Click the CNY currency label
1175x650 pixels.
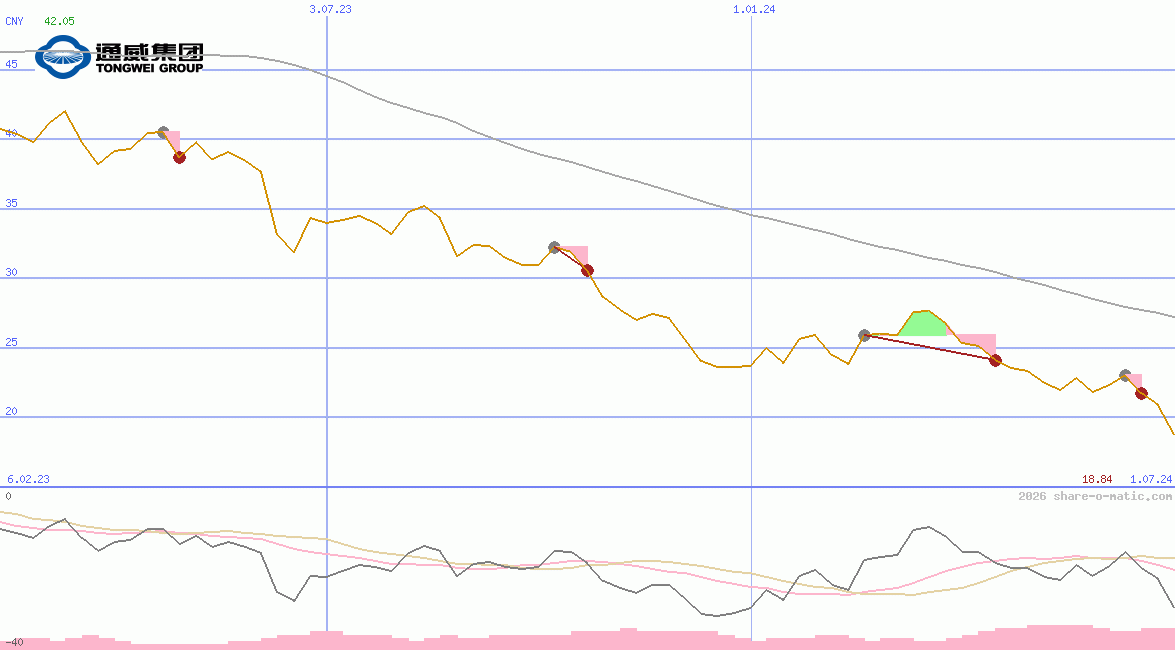coord(14,21)
